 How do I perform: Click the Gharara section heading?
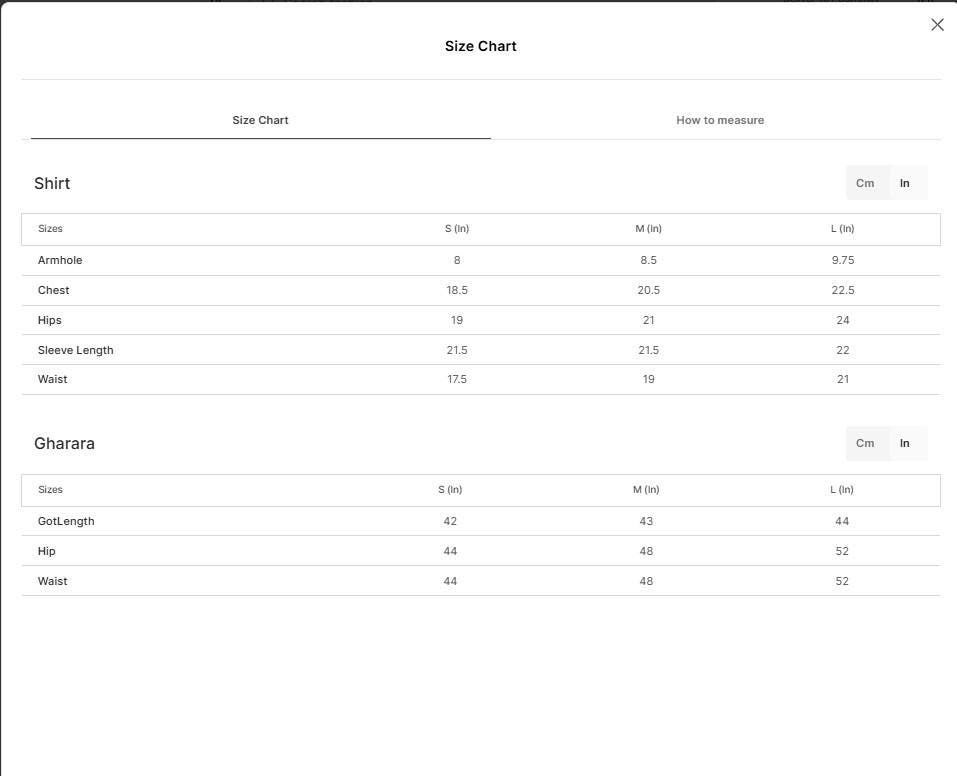(x=64, y=443)
